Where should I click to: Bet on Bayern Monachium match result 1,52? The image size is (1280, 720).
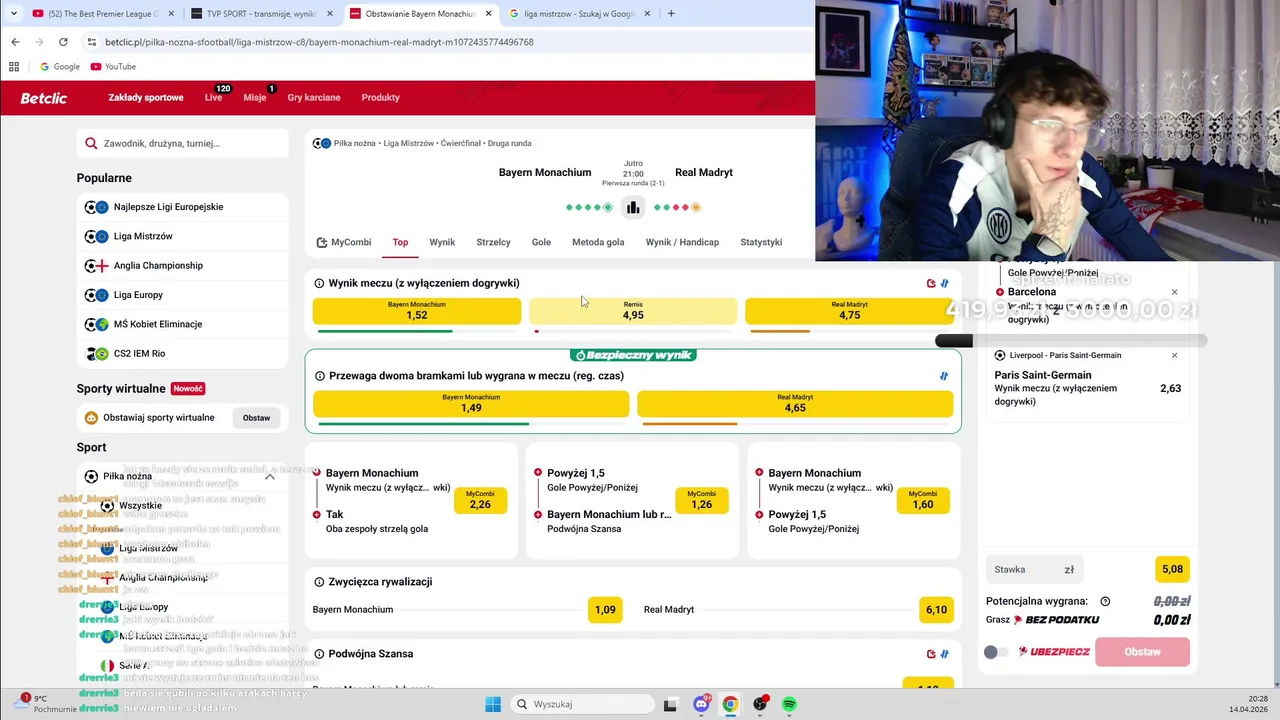[x=417, y=311]
